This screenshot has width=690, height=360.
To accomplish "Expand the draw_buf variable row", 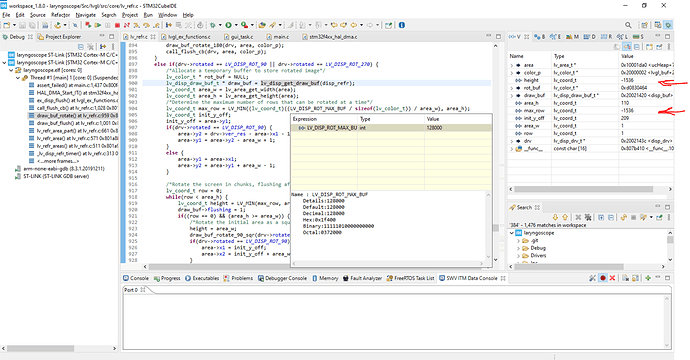I will coord(511,96).
